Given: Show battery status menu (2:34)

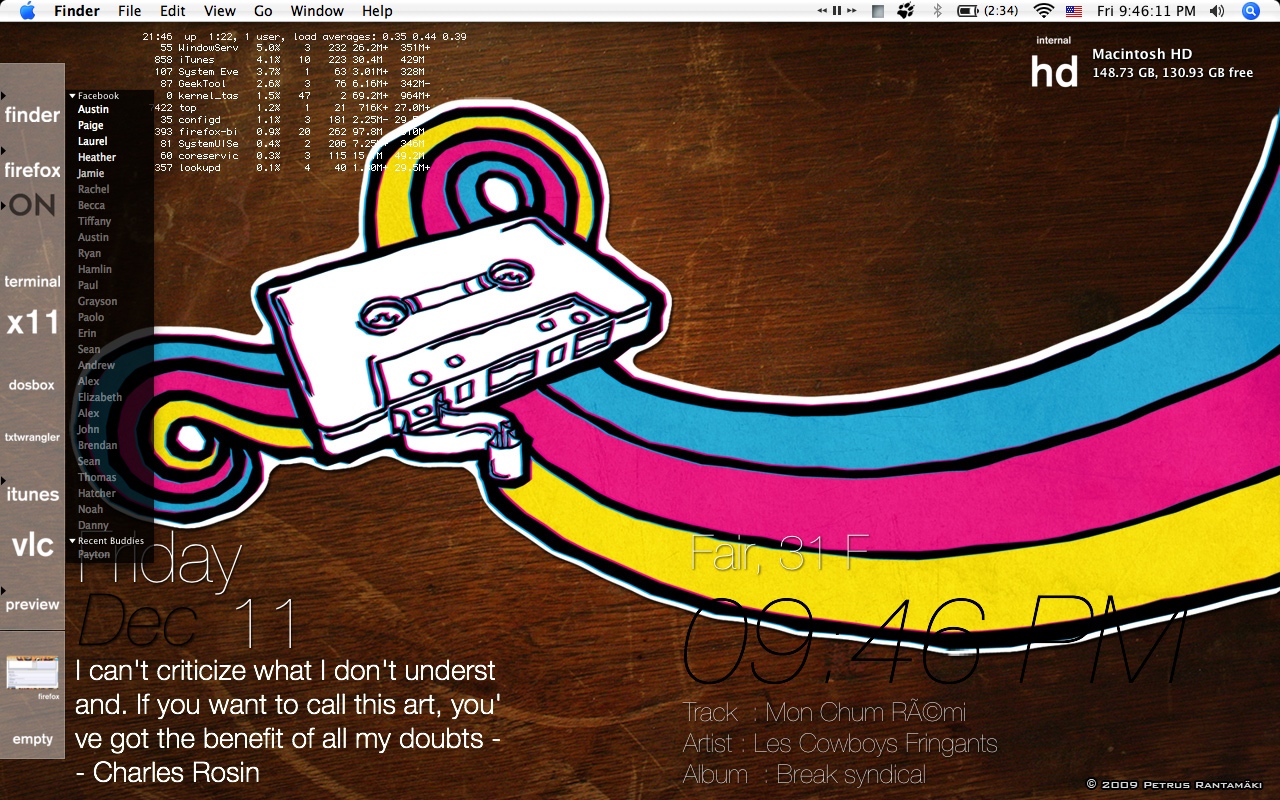Looking at the screenshot, I should (987, 11).
